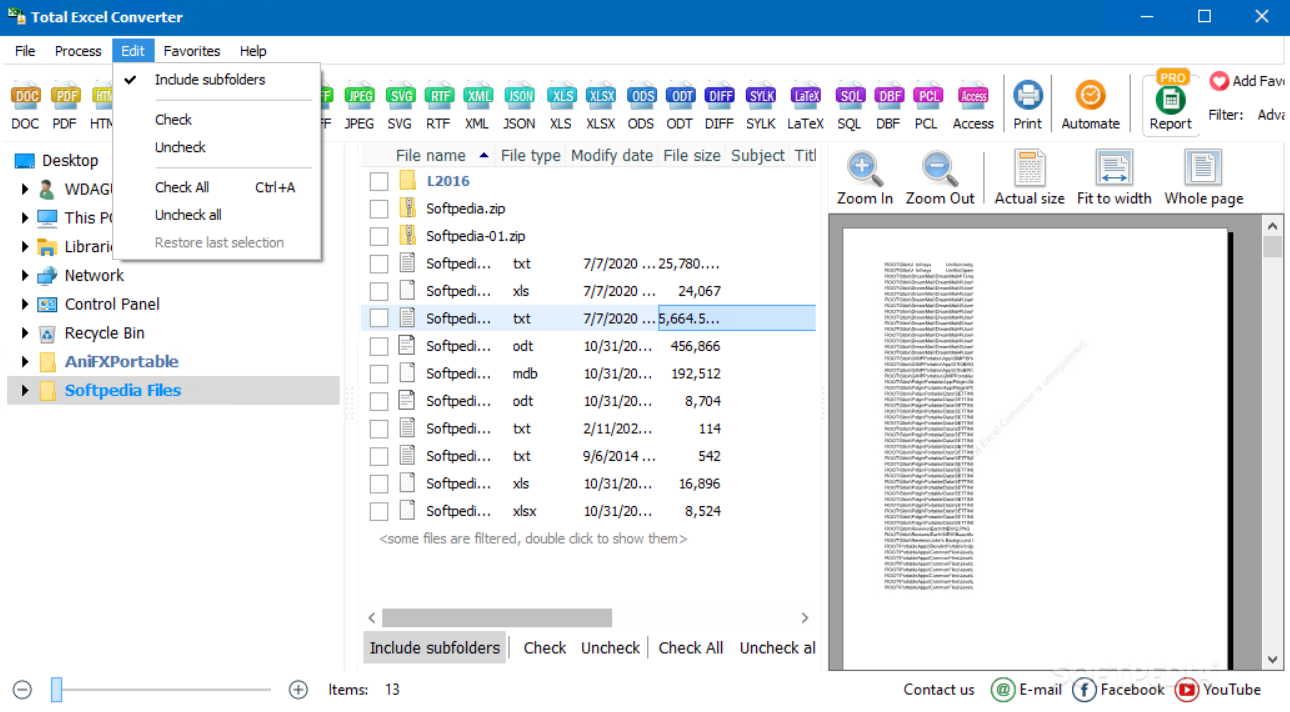Expand the Control Panel node
The height and width of the screenshot is (712, 1290).
pyautogui.click(x=25, y=304)
